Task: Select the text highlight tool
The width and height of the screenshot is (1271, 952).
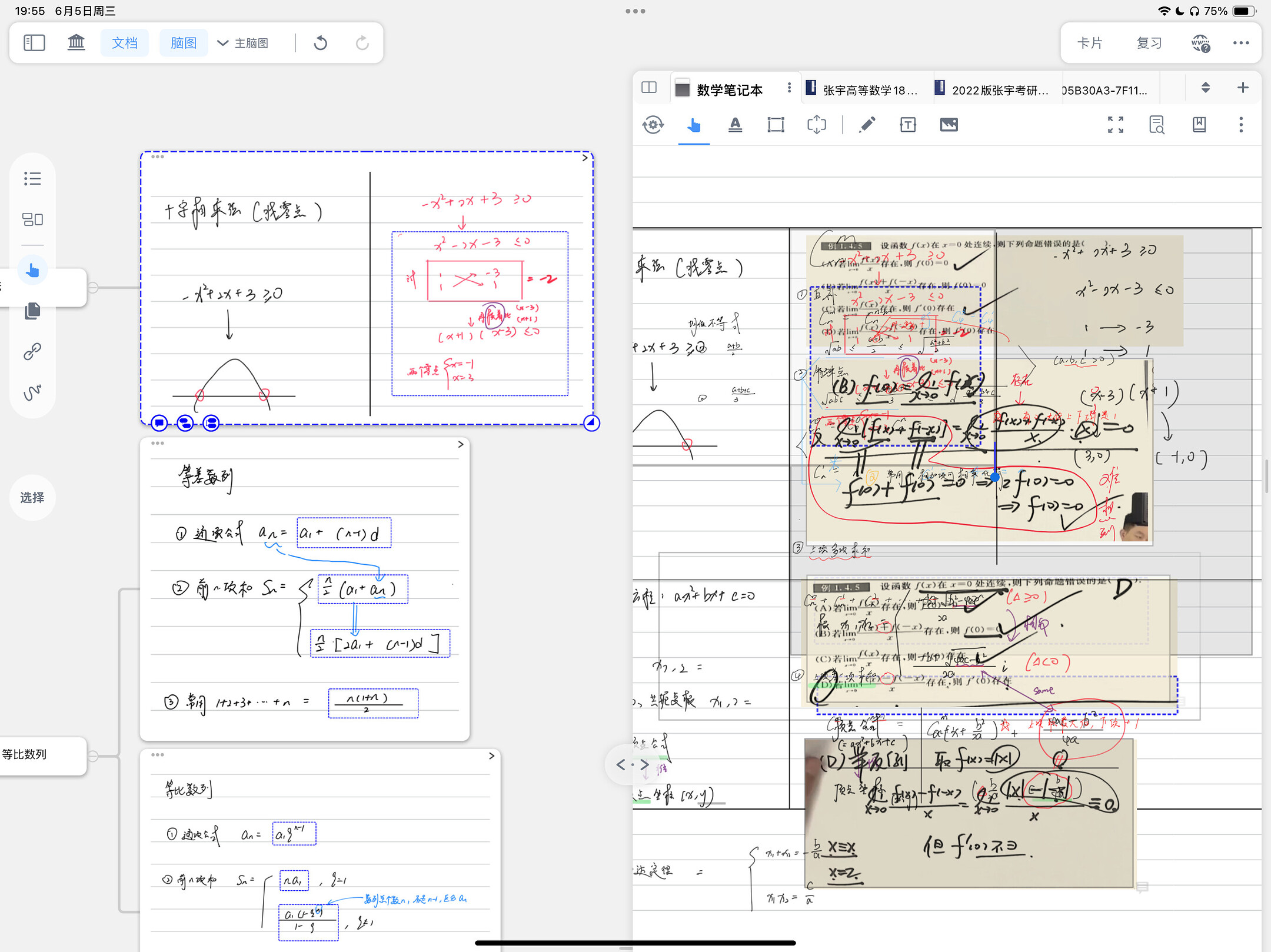Action: pos(736,125)
